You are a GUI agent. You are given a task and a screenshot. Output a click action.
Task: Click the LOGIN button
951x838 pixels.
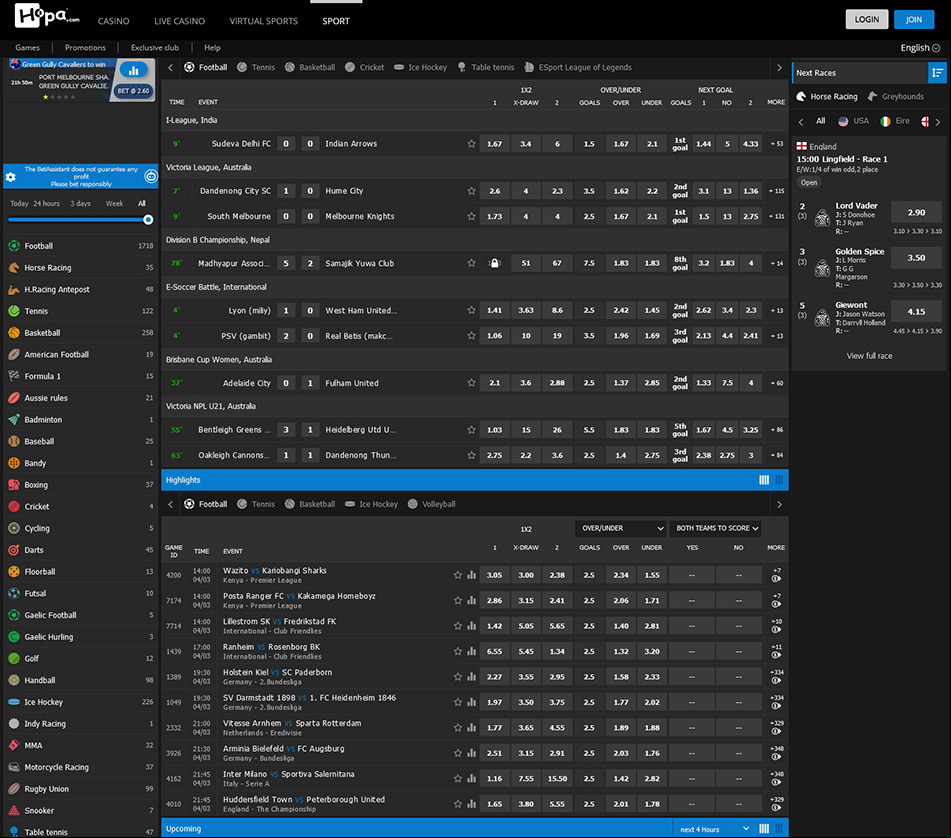(867, 19)
